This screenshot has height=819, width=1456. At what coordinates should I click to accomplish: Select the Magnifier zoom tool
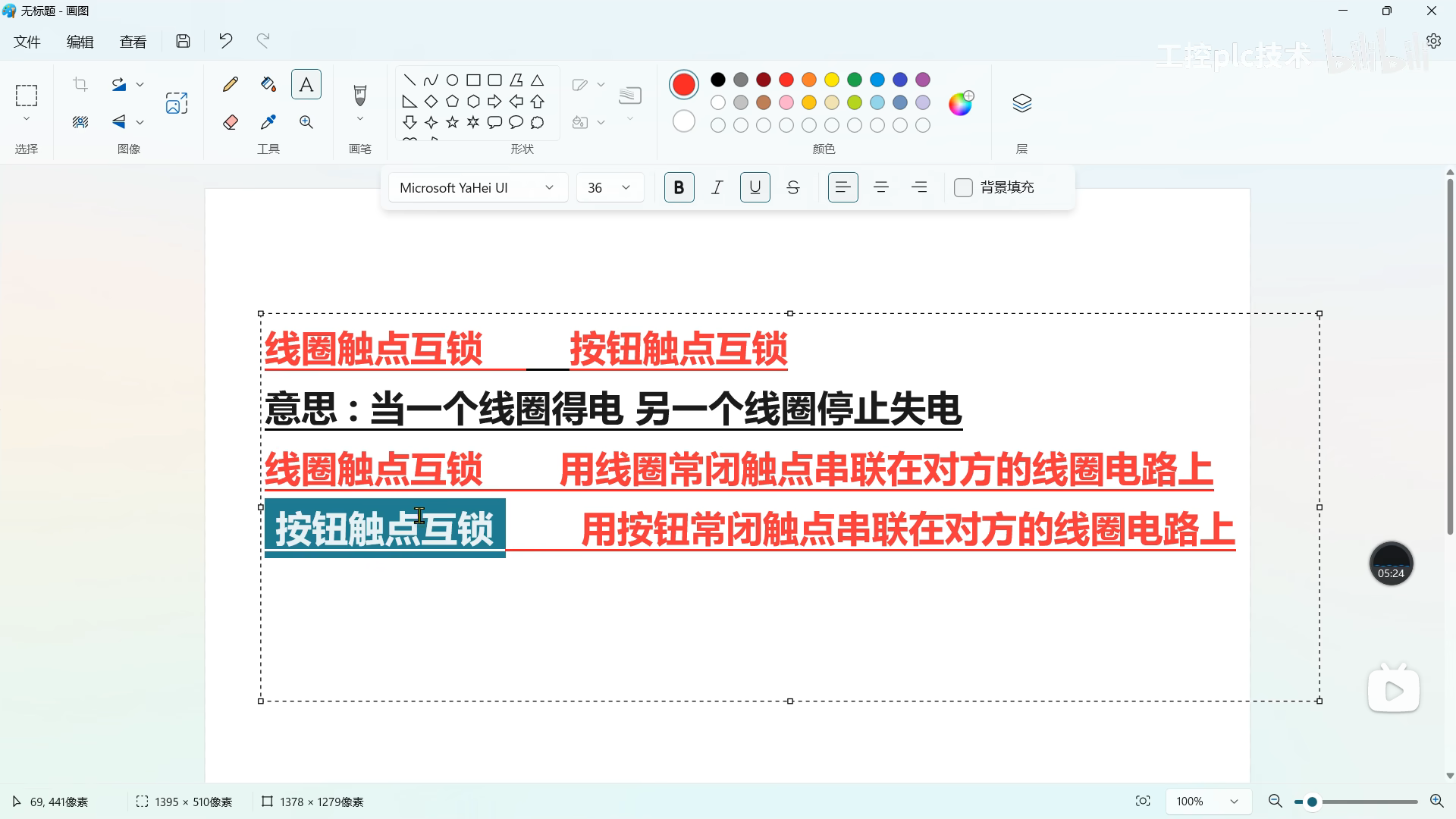coord(306,122)
